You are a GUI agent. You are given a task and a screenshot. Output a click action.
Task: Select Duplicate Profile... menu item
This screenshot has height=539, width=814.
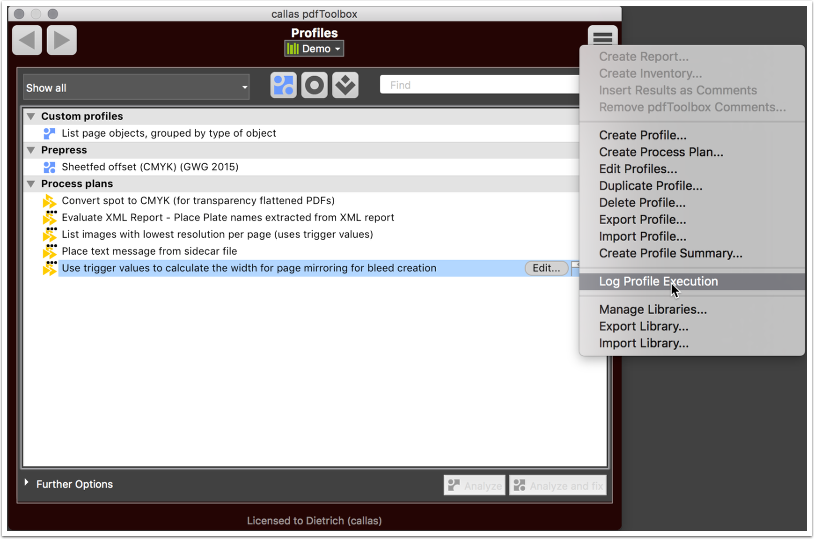point(650,186)
